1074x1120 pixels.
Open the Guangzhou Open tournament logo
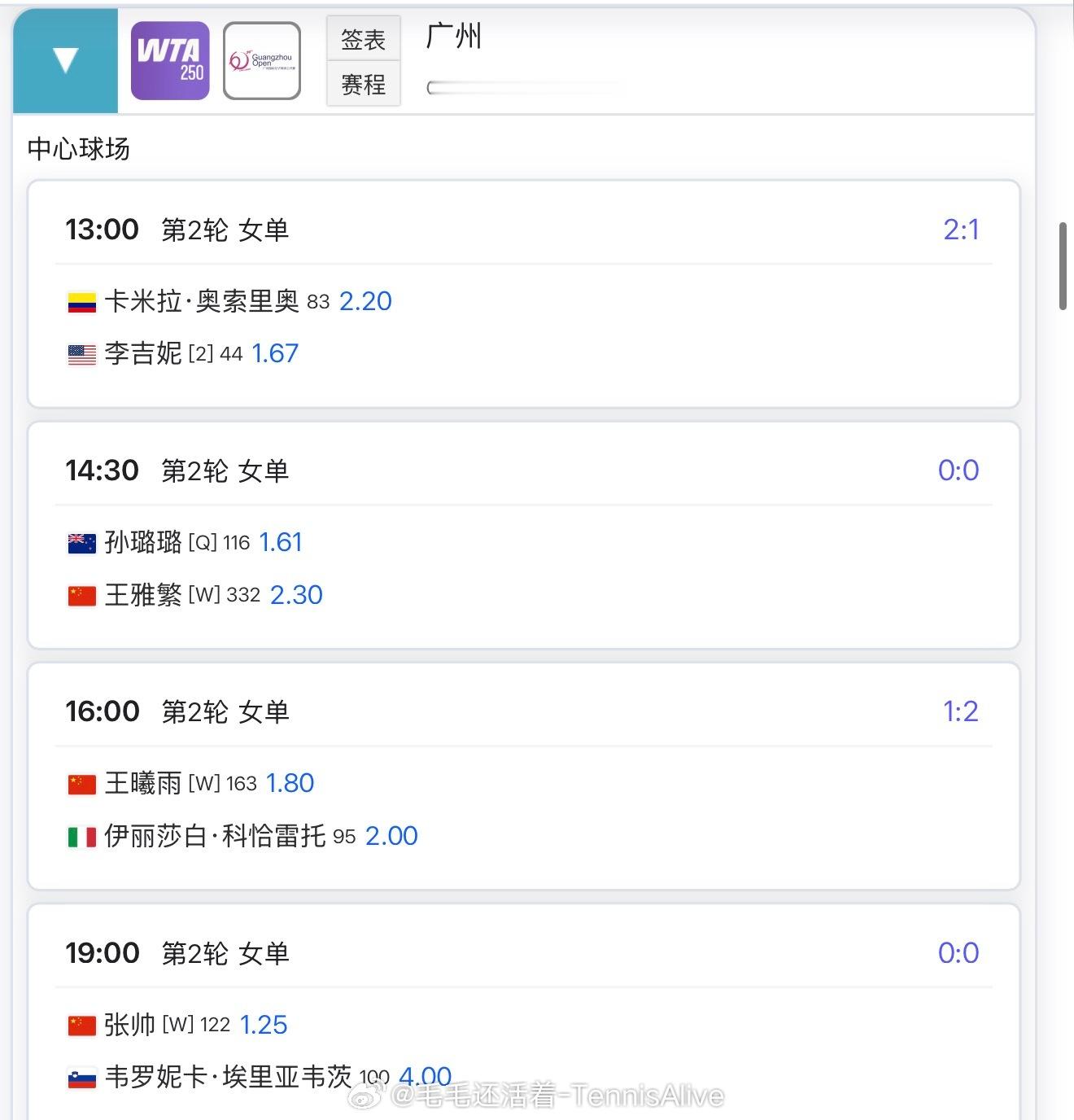coord(262,61)
